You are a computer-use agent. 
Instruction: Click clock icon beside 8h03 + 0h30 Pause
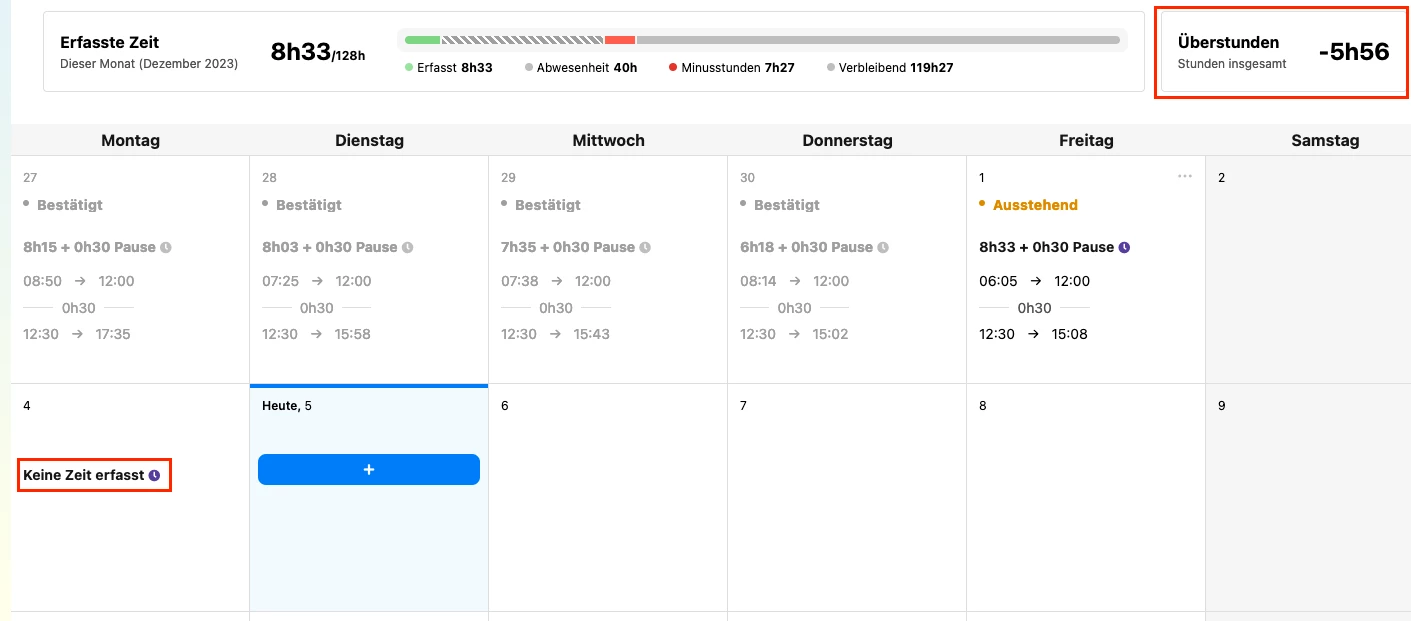click(407, 247)
